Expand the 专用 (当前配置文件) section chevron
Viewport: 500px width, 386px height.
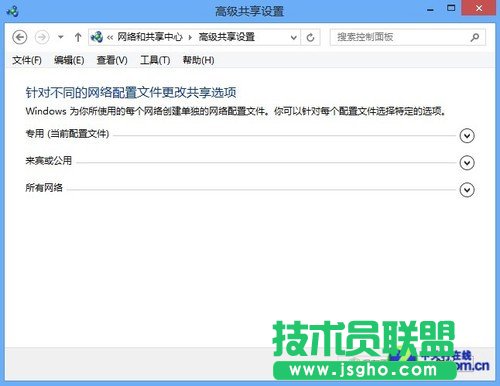coord(467,136)
